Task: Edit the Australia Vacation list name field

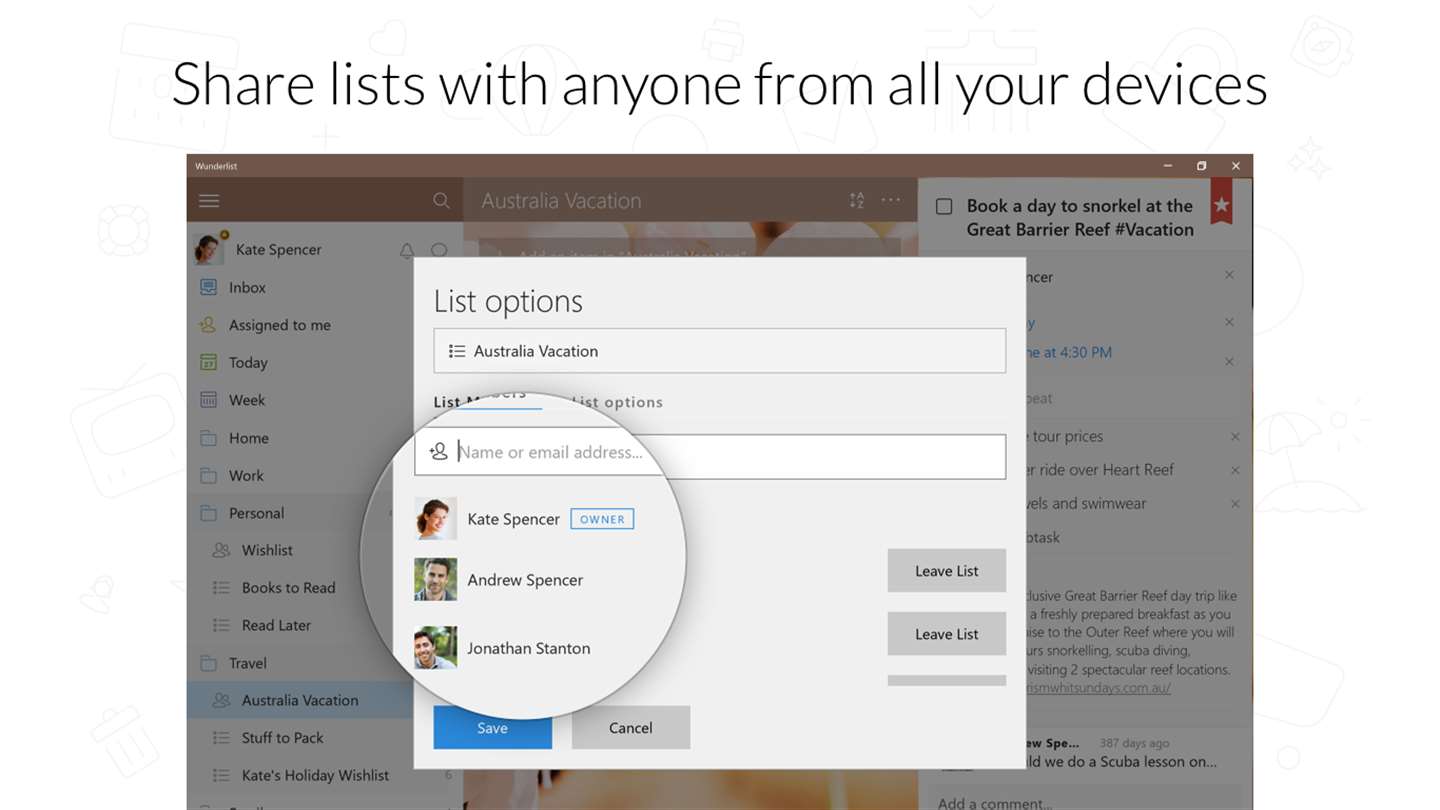Action: pos(720,351)
